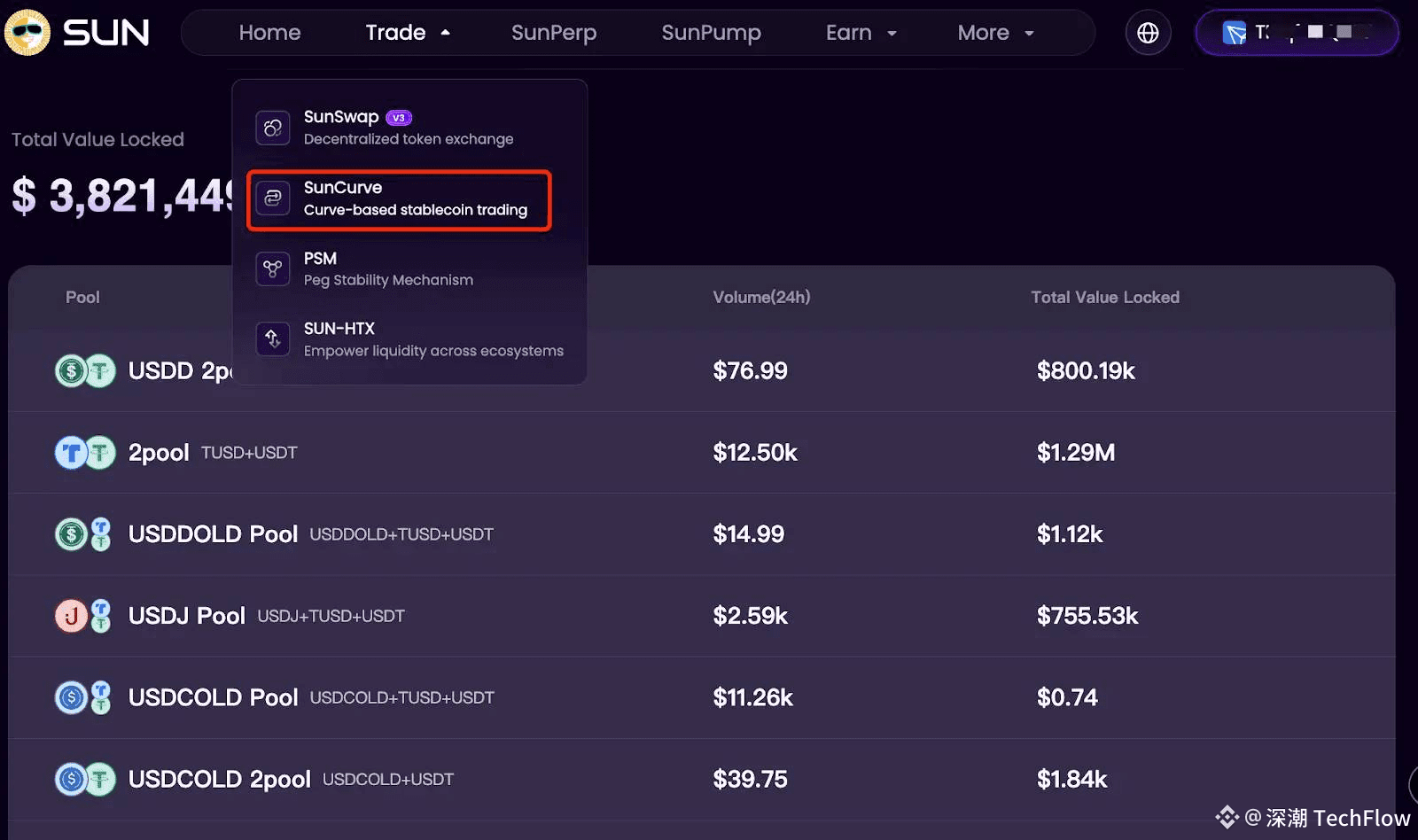Choose PSM Peg Stability Mechanism
This screenshot has height=840, width=1418.
click(390, 268)
